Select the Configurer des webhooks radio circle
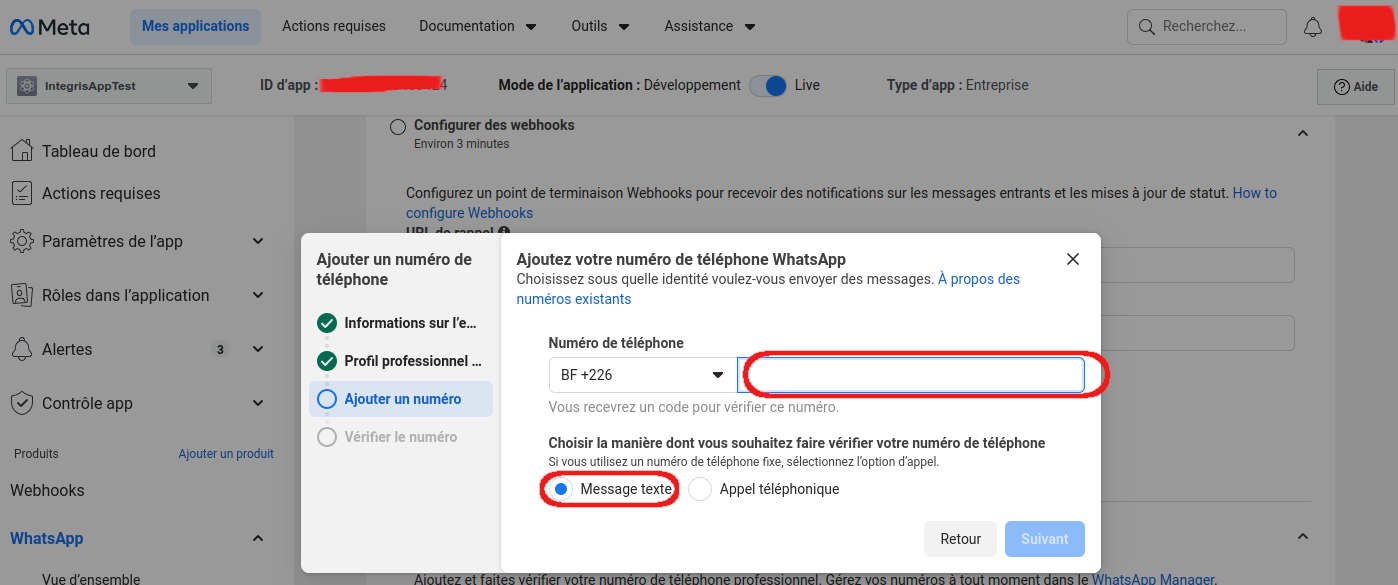Image resolution: width=1398 pixels, height=585 pixels. (x=398, y=127)
